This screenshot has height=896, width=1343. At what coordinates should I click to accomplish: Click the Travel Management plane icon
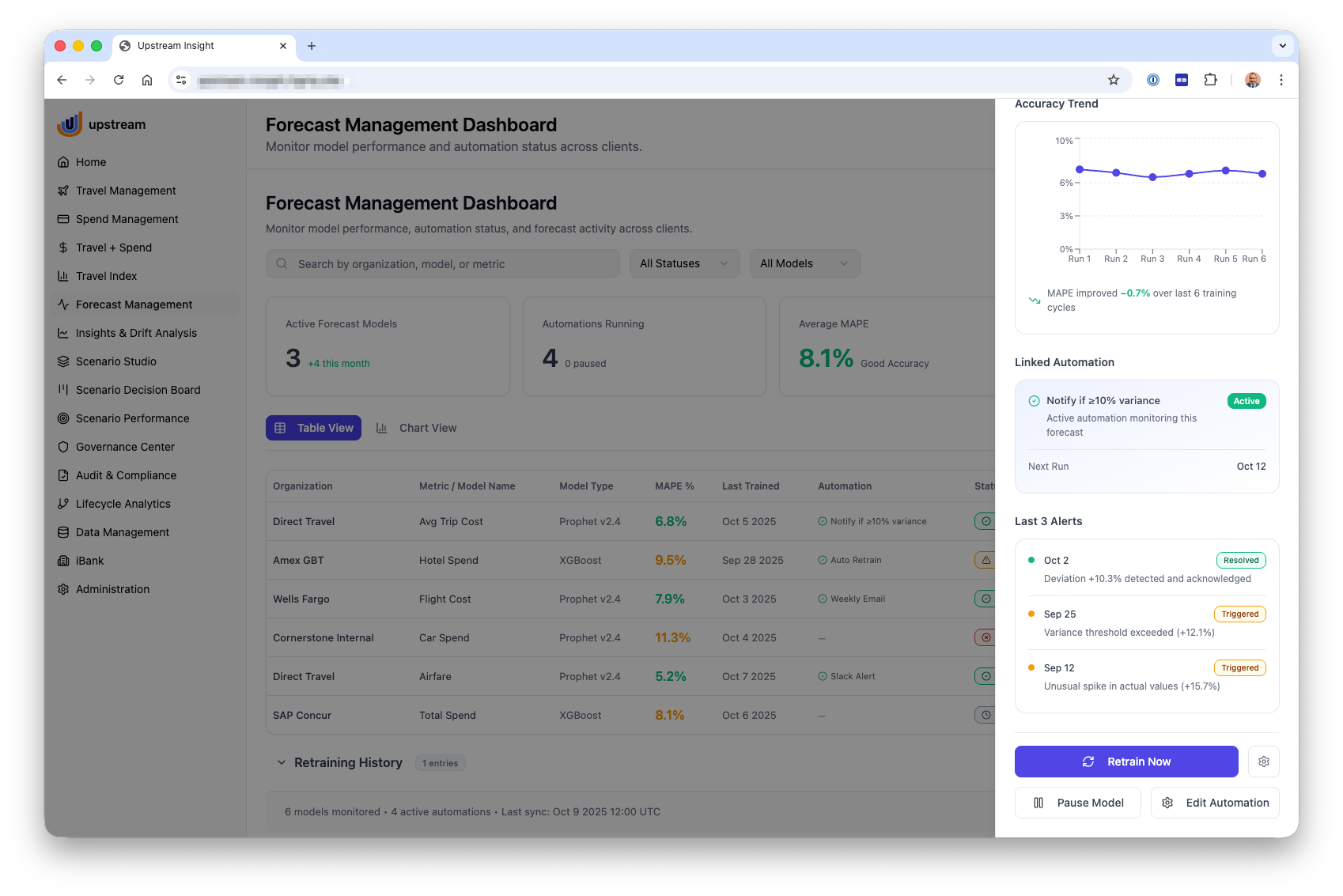(63, 191)
